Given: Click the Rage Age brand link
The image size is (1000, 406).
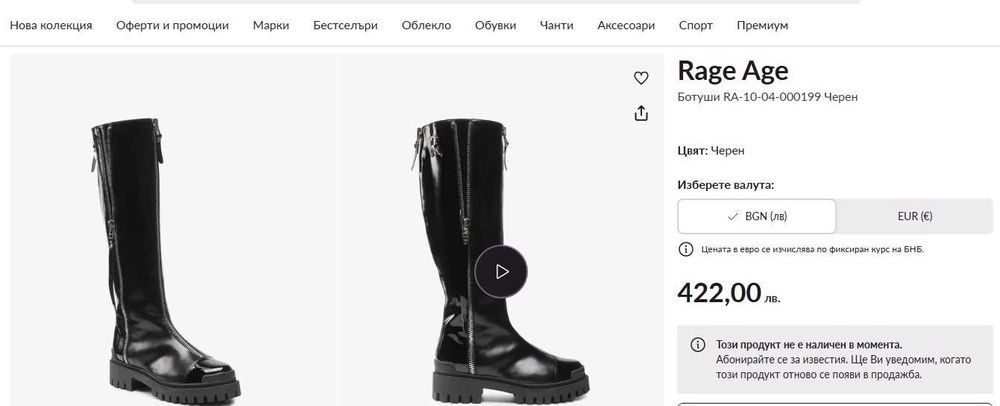Looking at the screenshot, I should (733, 70).
